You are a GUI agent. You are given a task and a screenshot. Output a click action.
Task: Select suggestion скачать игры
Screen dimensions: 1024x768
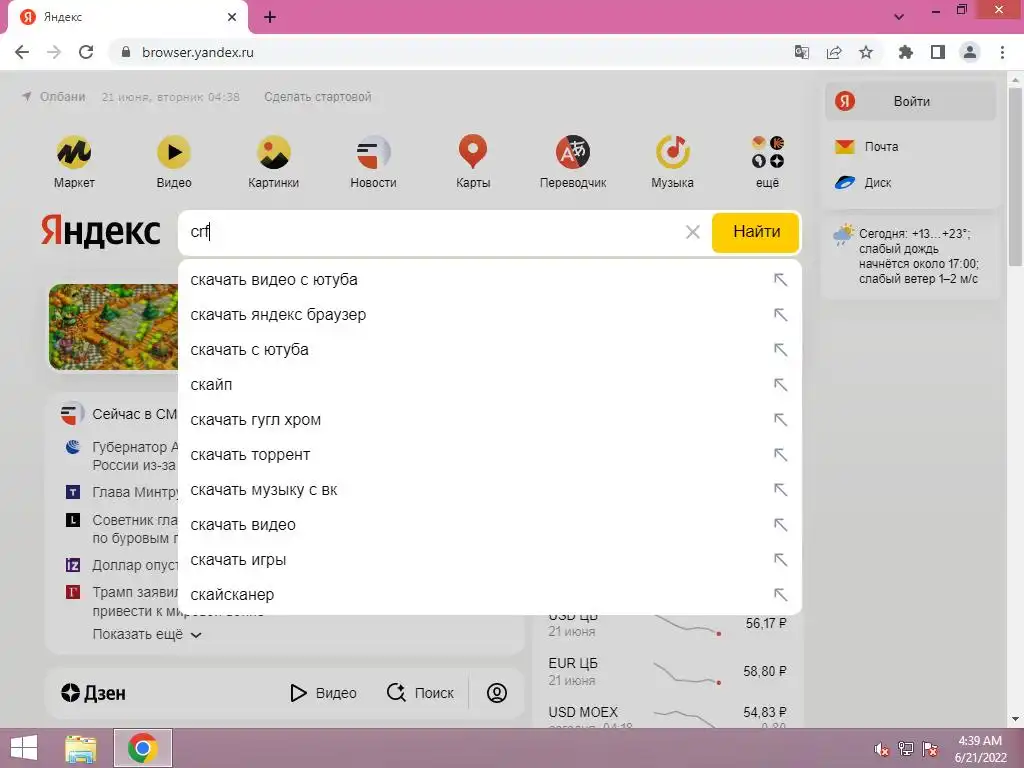[490, 560]
